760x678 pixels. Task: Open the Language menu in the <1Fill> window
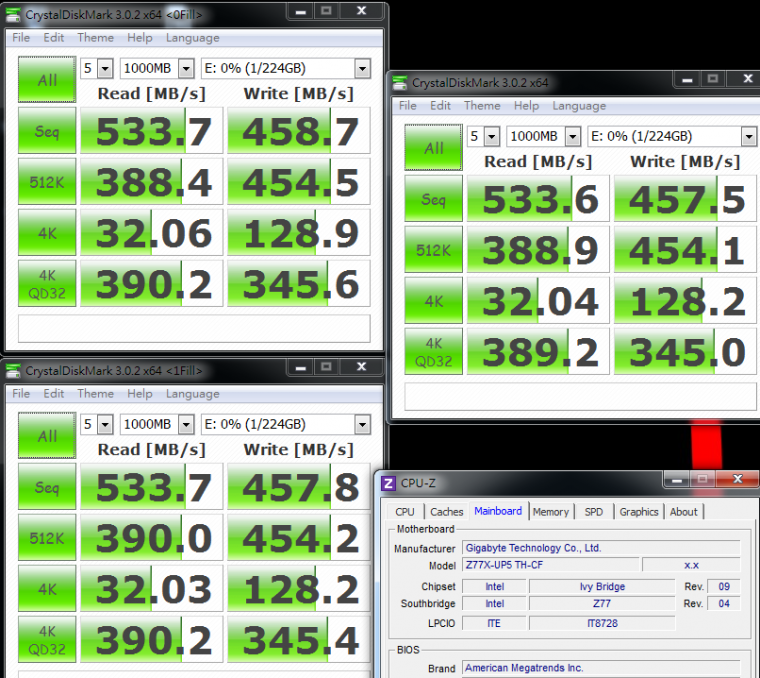[x=192, y=394]
